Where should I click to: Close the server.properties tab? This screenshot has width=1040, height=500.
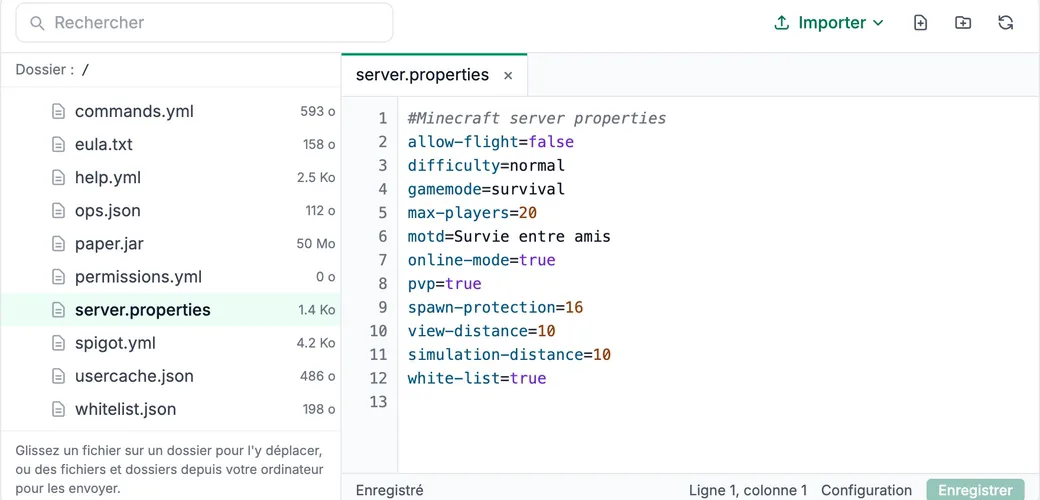click(508, 76)
